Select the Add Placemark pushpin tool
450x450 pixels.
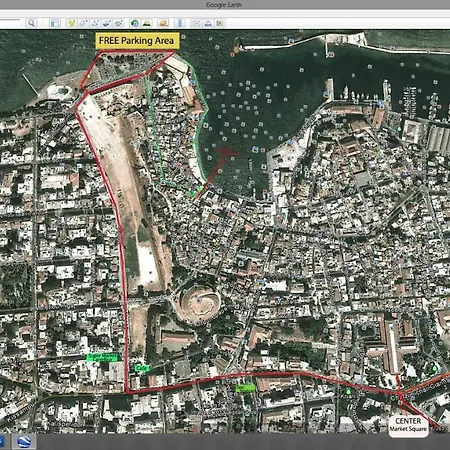coord(71,23)
